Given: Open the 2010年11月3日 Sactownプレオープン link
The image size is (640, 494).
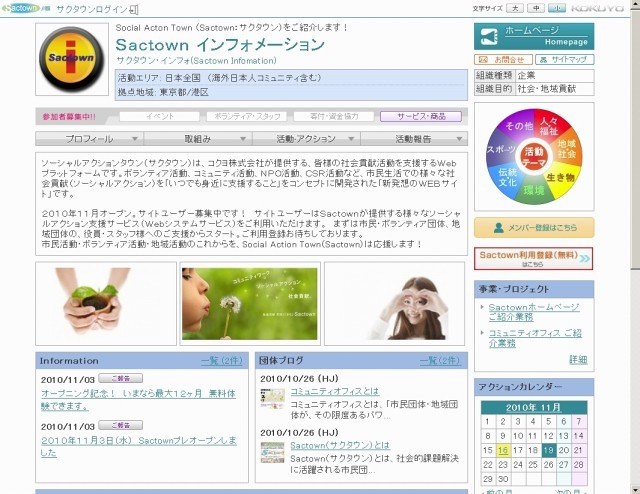Looking at the screenshot, I should point(138,447).
